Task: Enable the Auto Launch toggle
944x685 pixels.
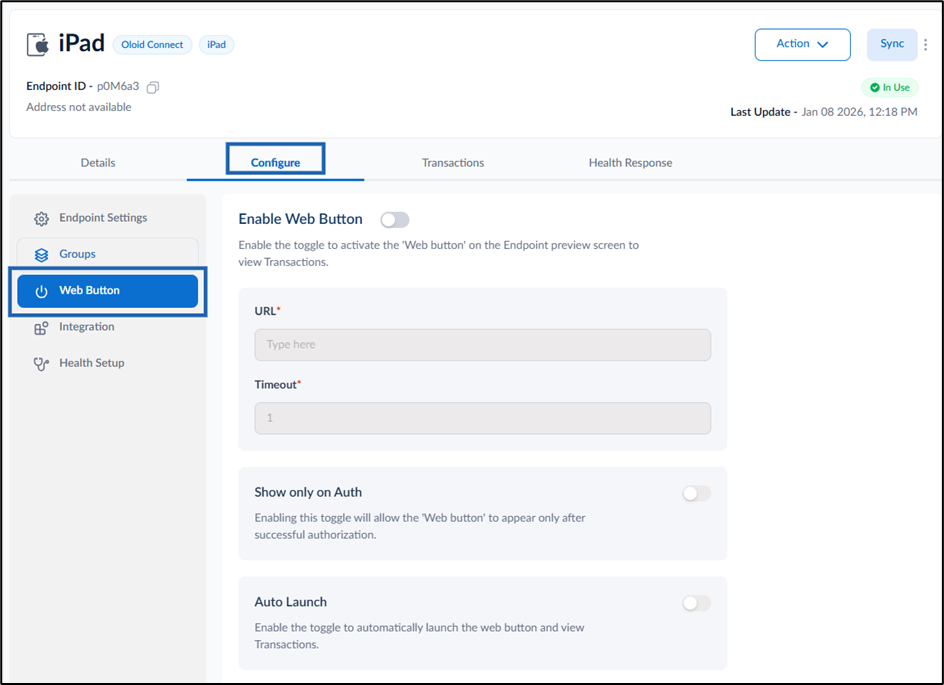Action: (x=697, y=603)
